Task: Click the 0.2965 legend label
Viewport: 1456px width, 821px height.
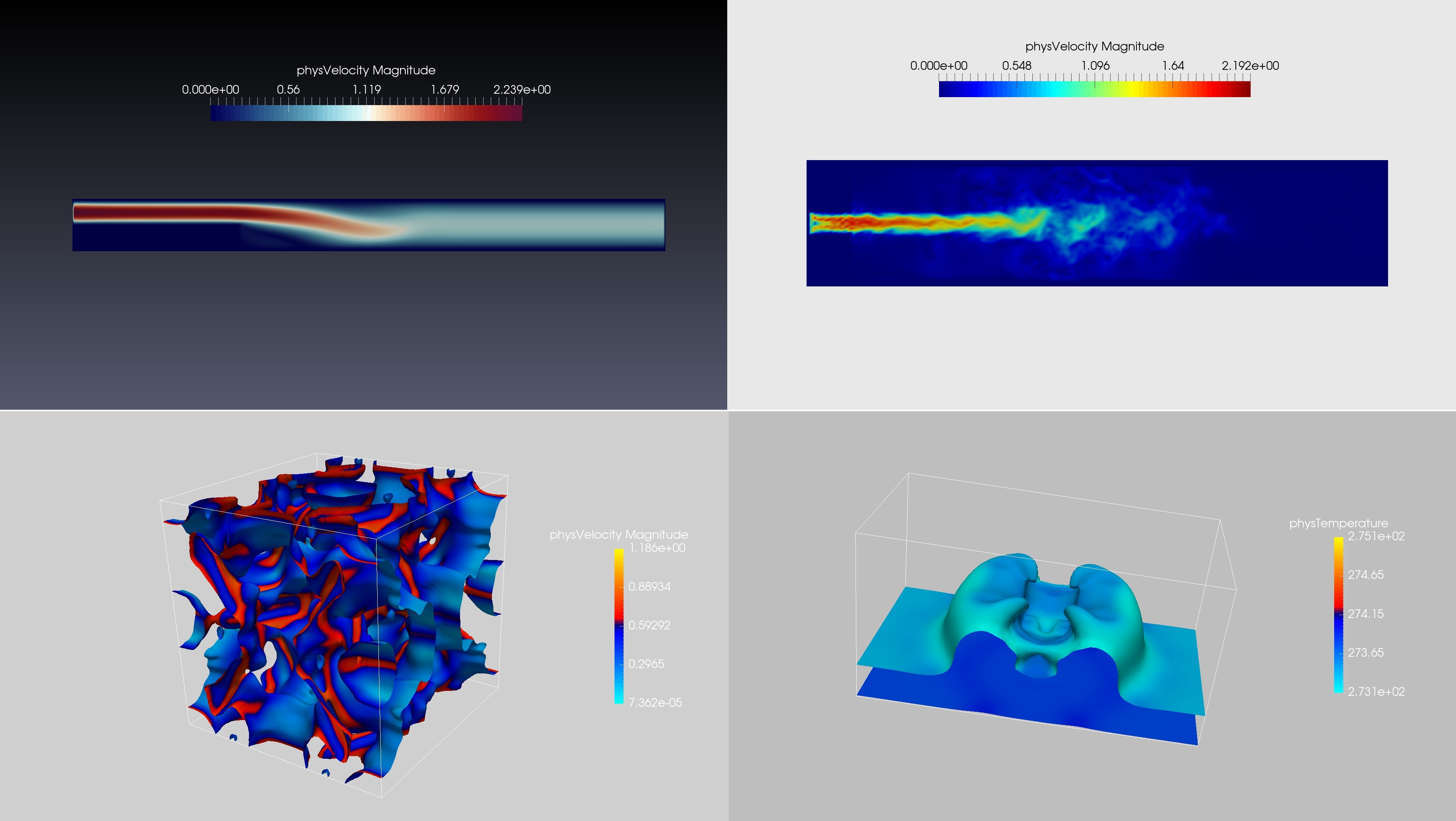Action: [646, 664]
